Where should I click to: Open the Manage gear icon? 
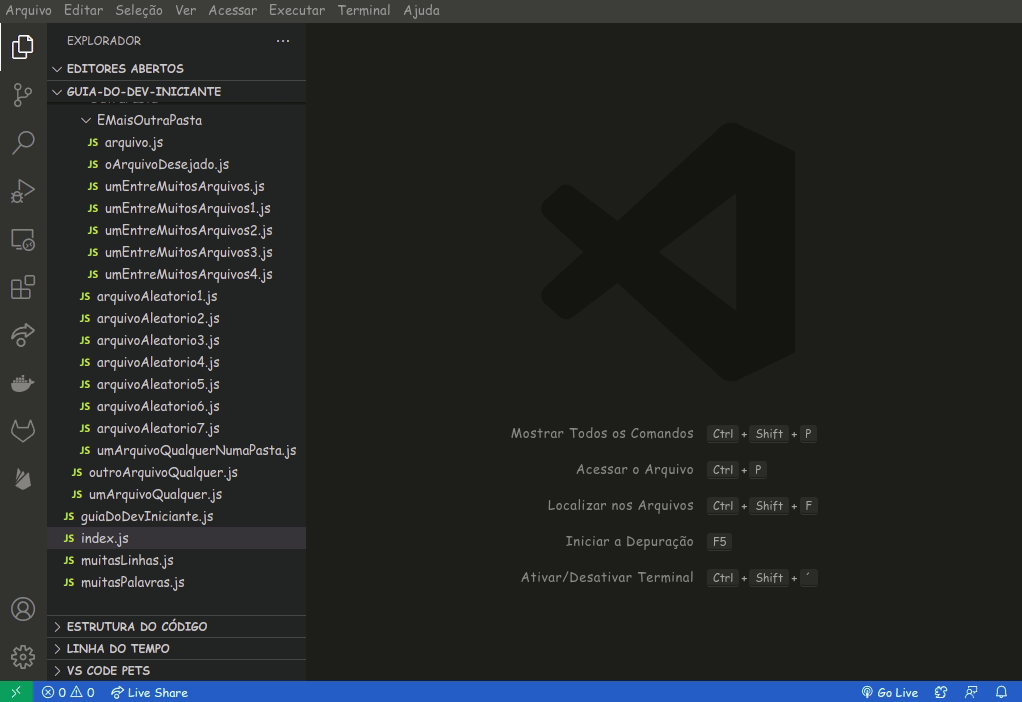(x=22, y=656)
